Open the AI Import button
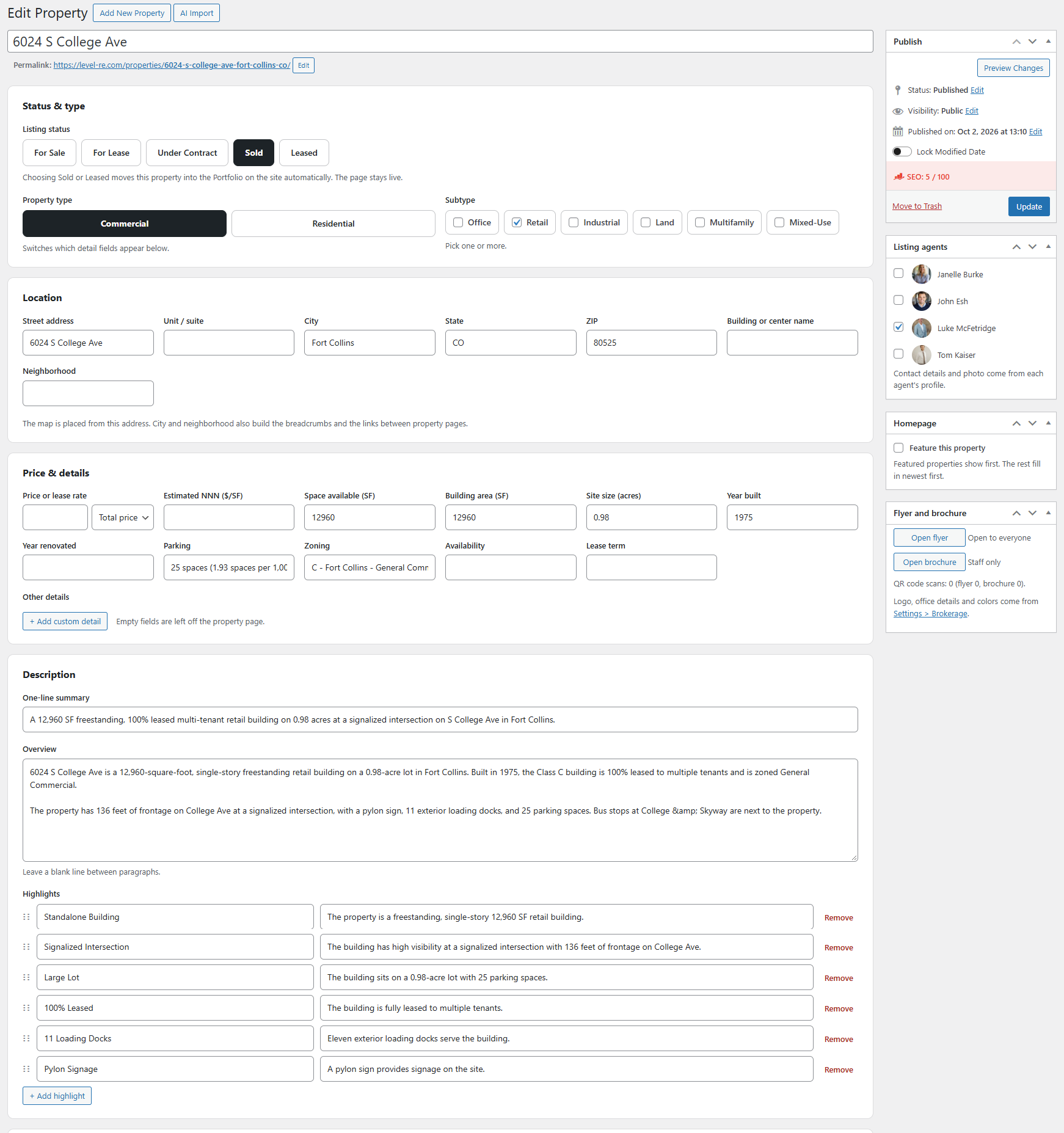 coord(197,13)
